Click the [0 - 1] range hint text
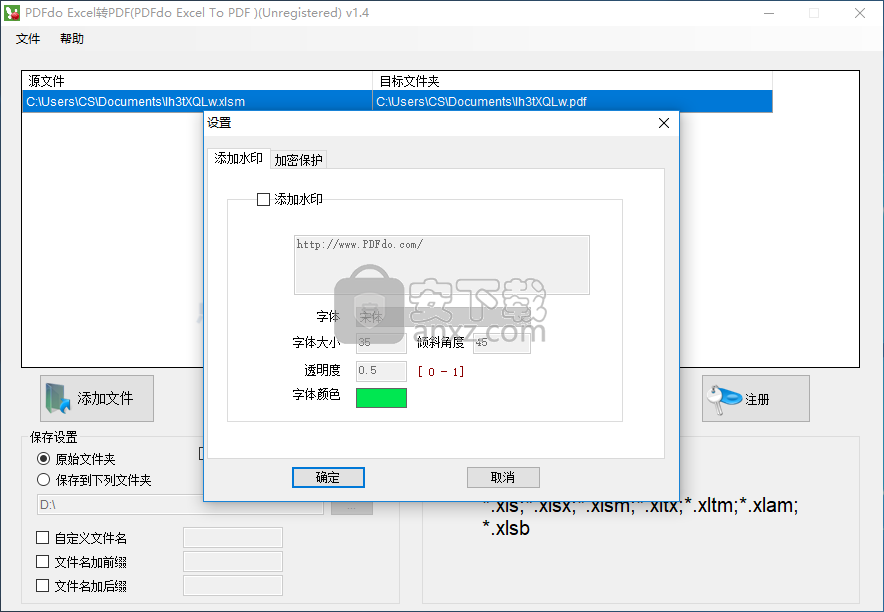Image resolution: width=884 pixels, height=612 pixels. (x=441, y=371)
